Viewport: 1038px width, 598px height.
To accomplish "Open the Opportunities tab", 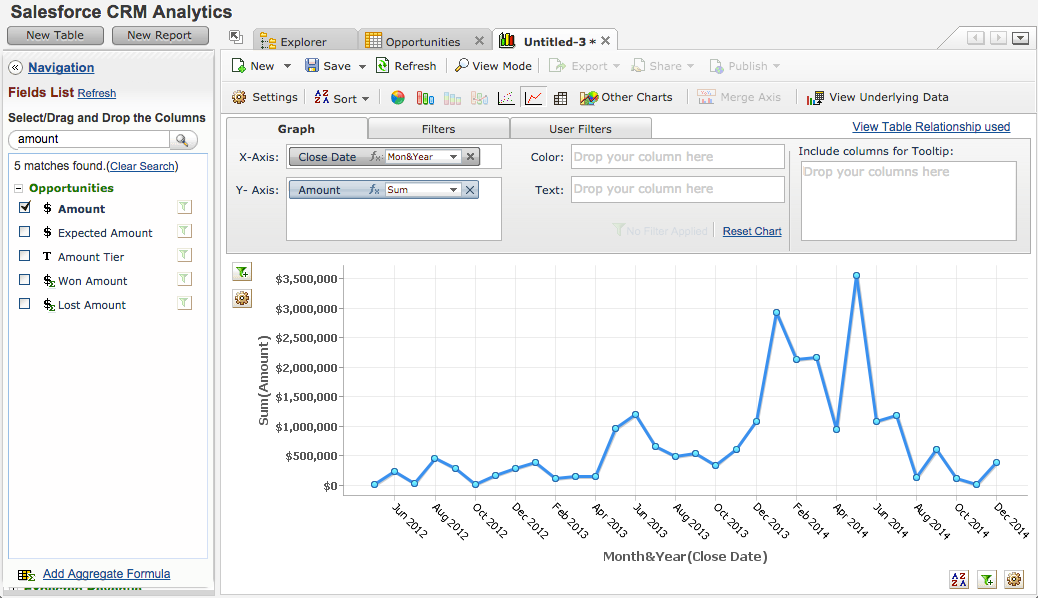I will [x=422, y=42].
